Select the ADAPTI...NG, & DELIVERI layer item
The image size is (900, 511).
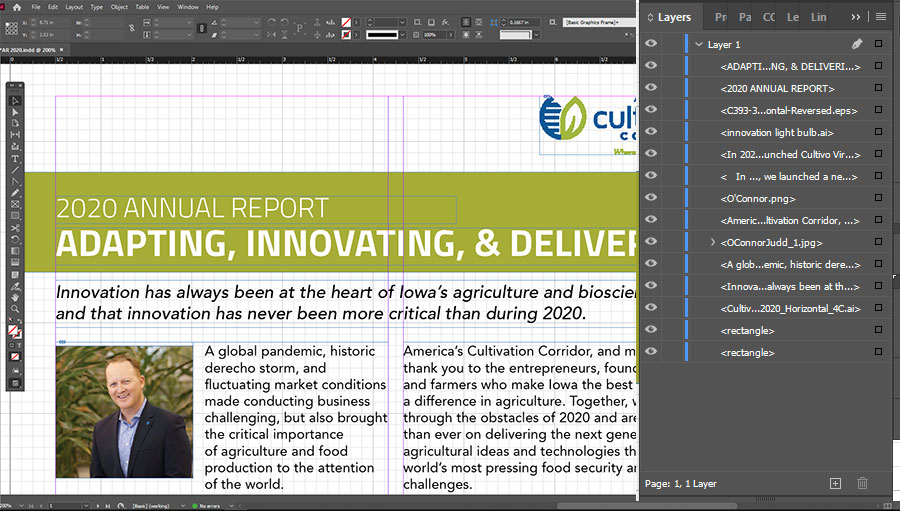pyautogui.click(x=789, y=66)
